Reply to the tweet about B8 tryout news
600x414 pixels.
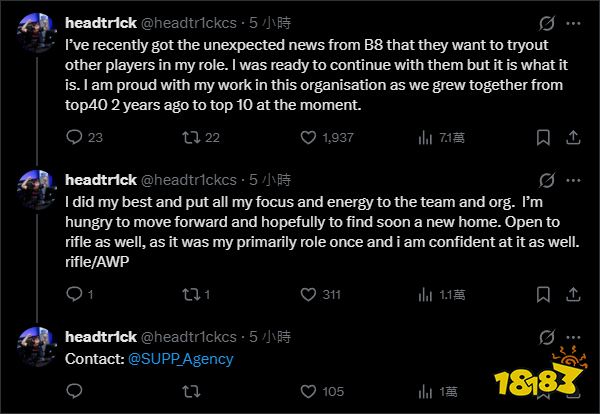pos(72,138)
